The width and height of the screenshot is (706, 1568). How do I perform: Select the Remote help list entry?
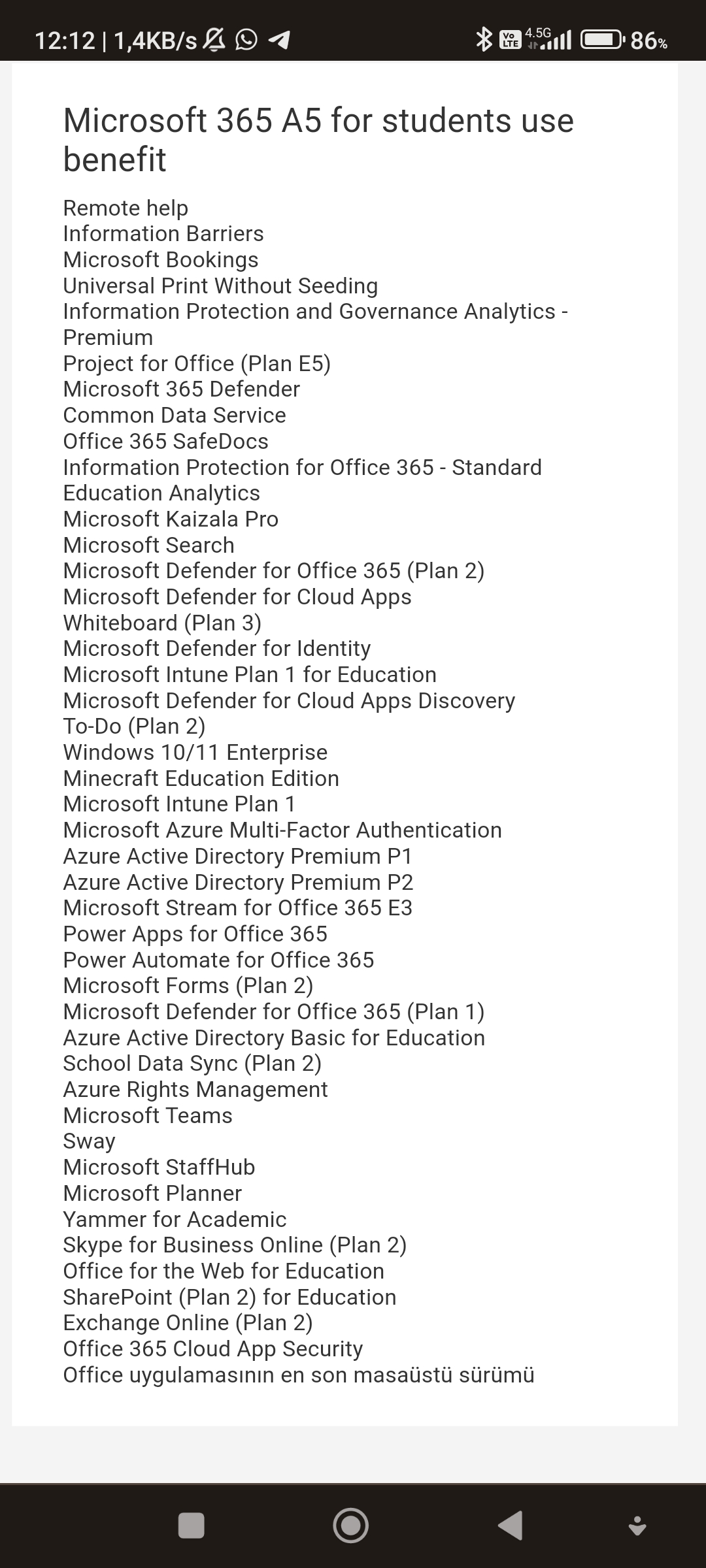(x=126, y=208)
